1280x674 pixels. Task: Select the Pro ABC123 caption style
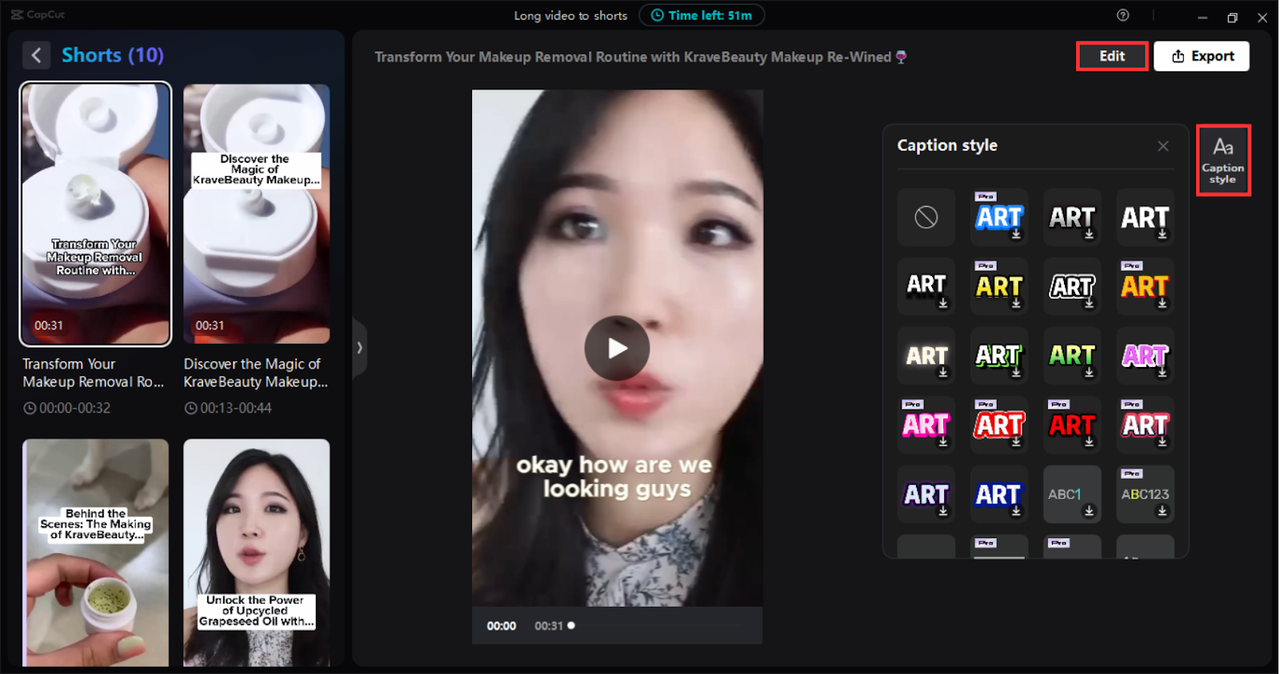(x=1145, y=494)
